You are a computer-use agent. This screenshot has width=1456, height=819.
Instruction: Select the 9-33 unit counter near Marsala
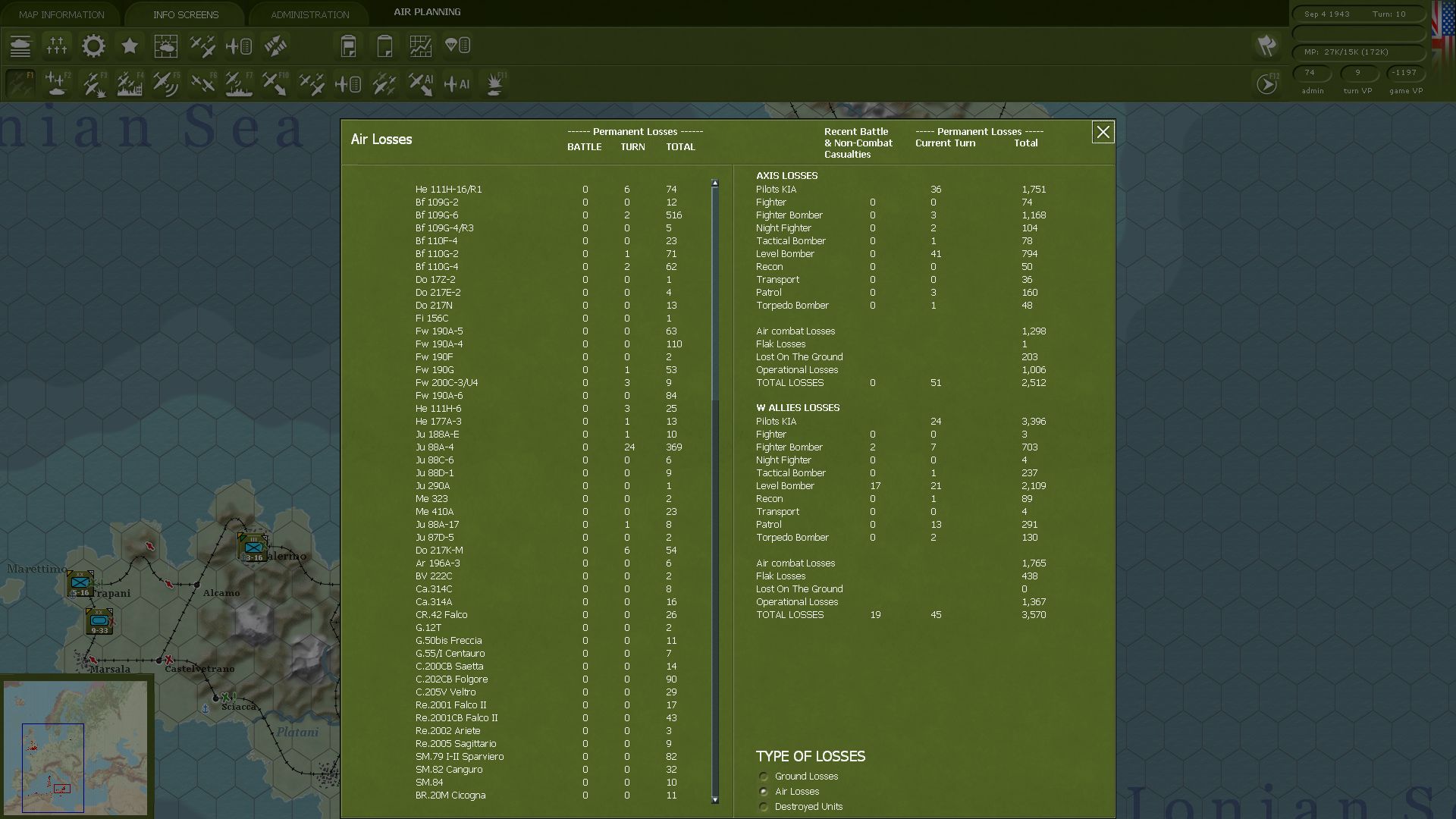click(99, 621)
